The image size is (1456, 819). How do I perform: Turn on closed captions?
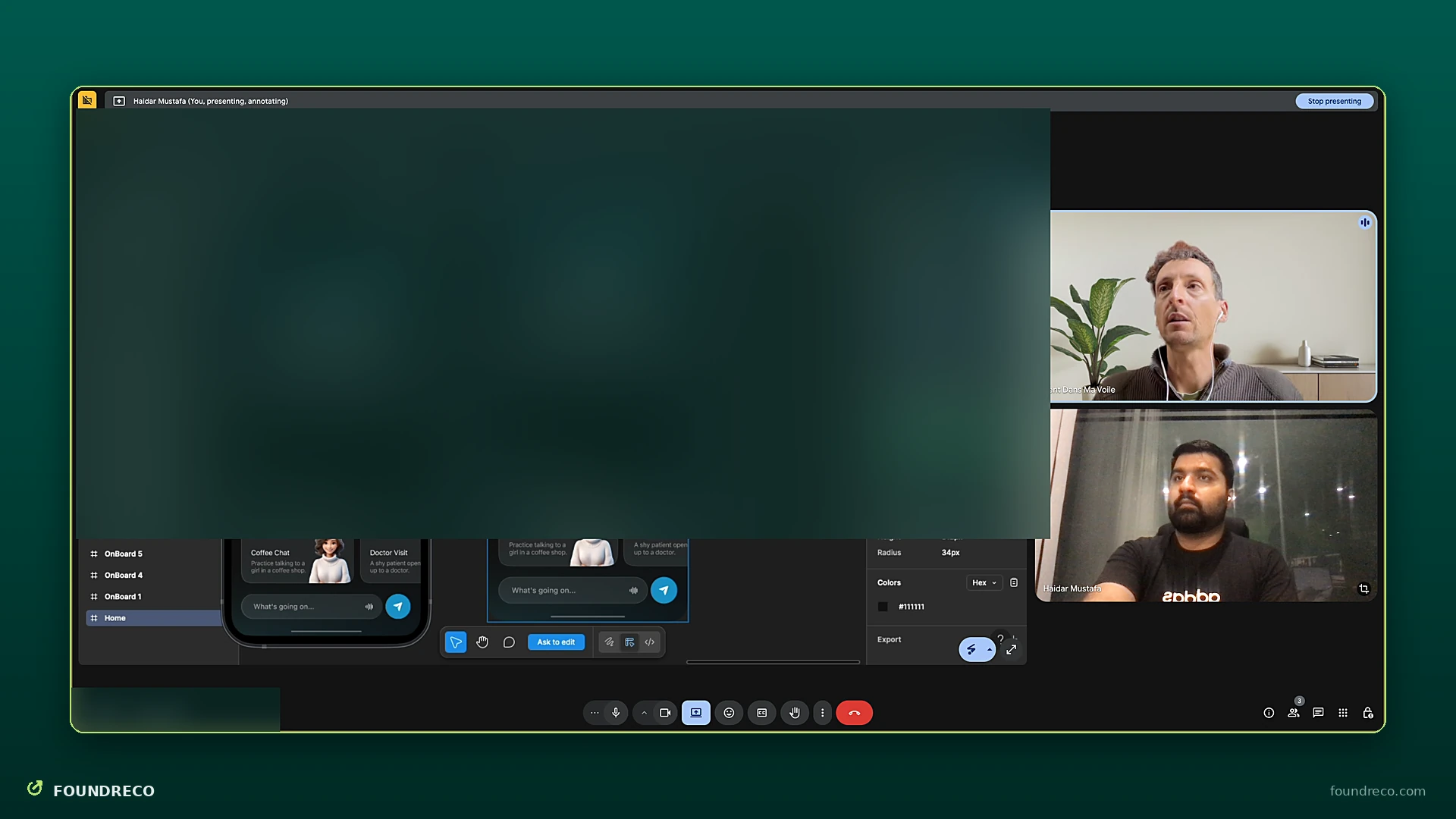click(x=762, y=713)
